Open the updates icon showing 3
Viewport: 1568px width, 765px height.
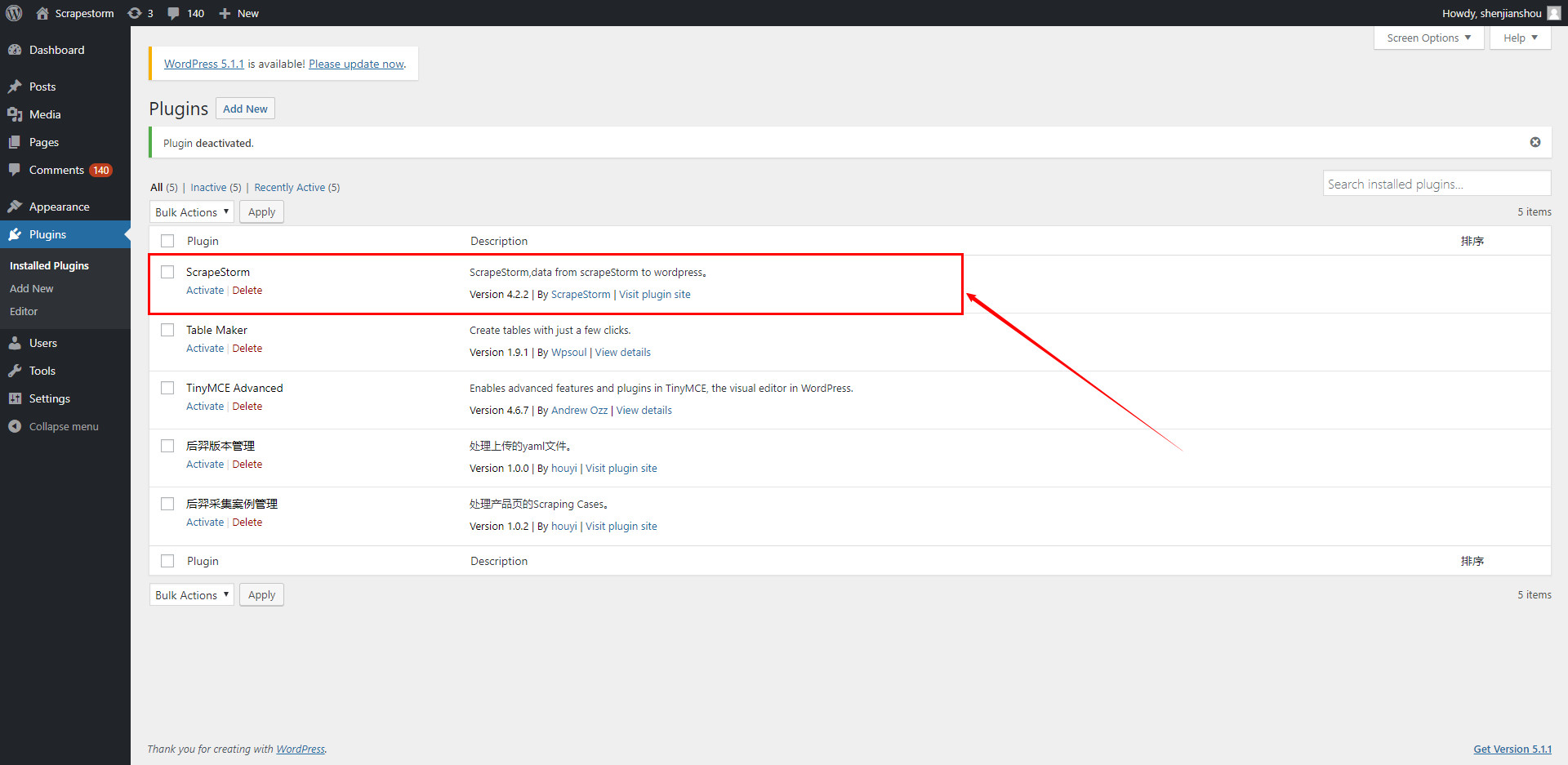click(x=135, y=13)
